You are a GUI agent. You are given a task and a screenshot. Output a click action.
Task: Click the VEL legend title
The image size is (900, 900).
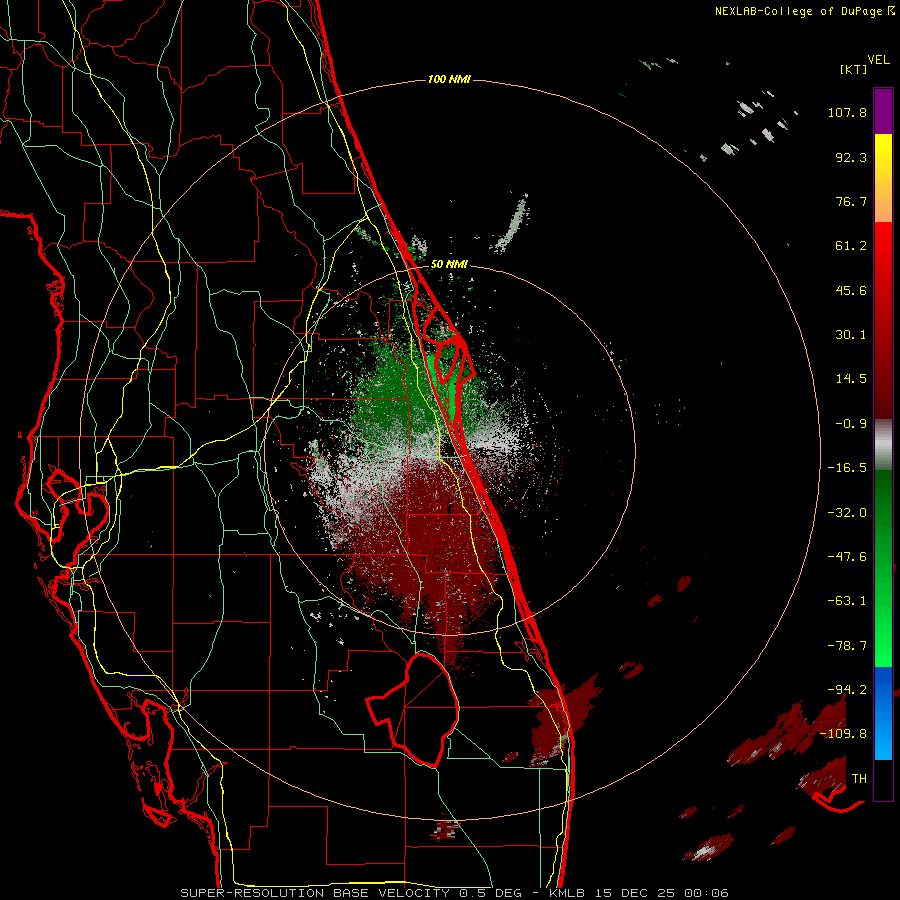[x=878, y=60]
